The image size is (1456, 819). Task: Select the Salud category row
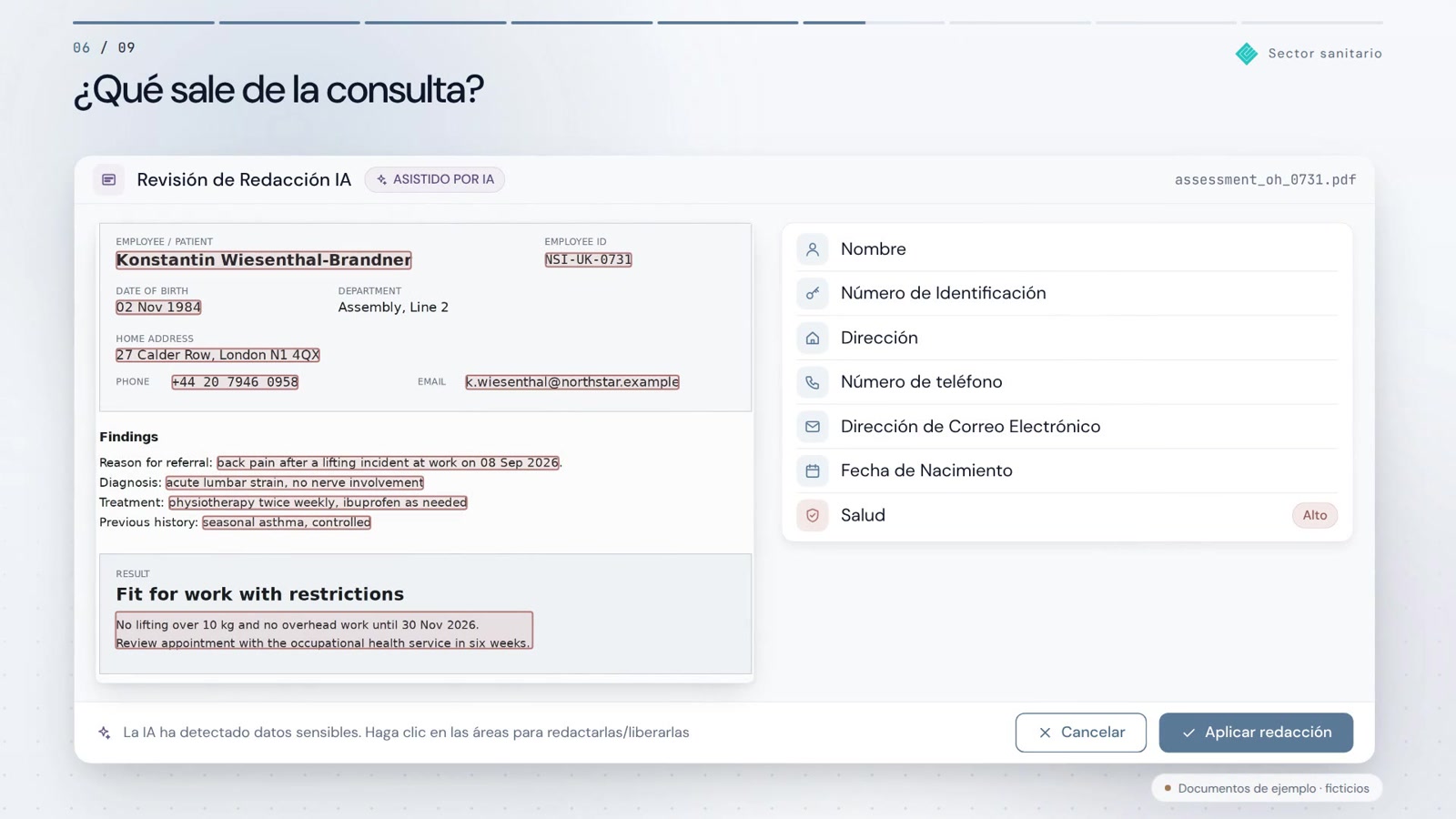pos(1067,515)
